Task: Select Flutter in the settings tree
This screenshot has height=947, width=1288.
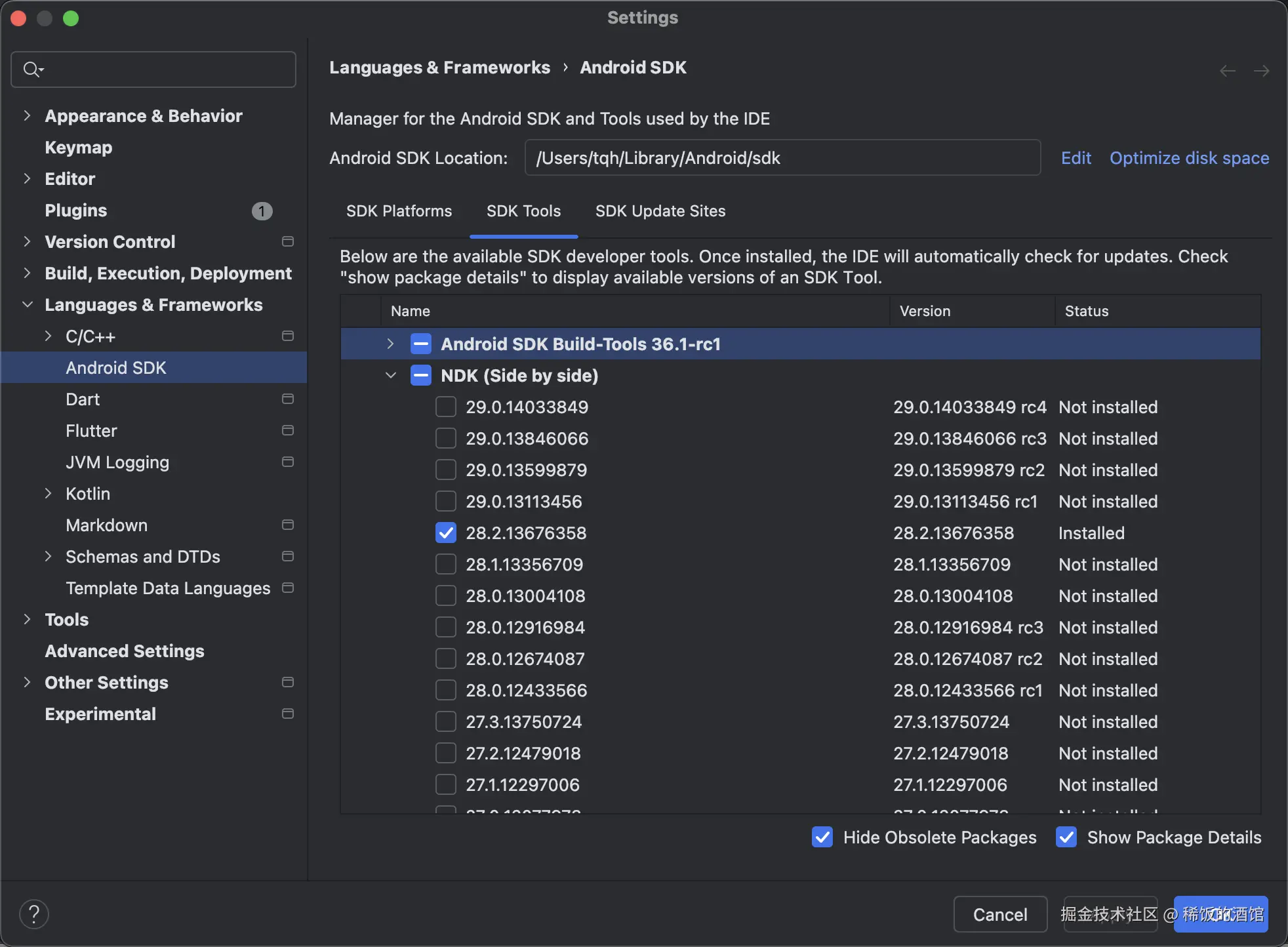Action: pyautogui.click(x=91, y=430)
